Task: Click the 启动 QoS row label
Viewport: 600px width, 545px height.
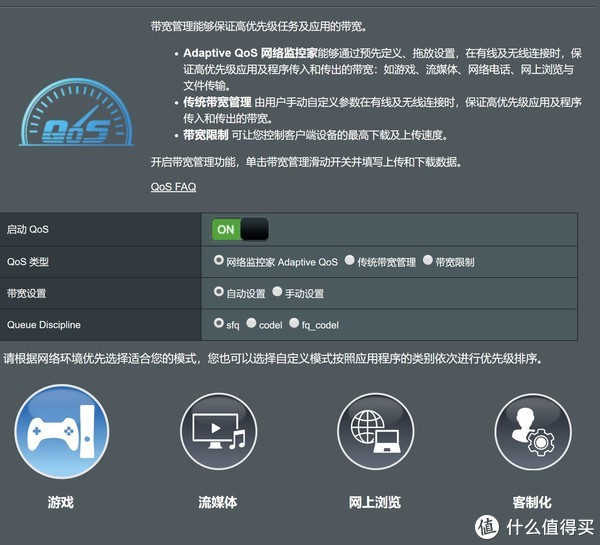Action: pyautogui.click(x=28, y=229)
